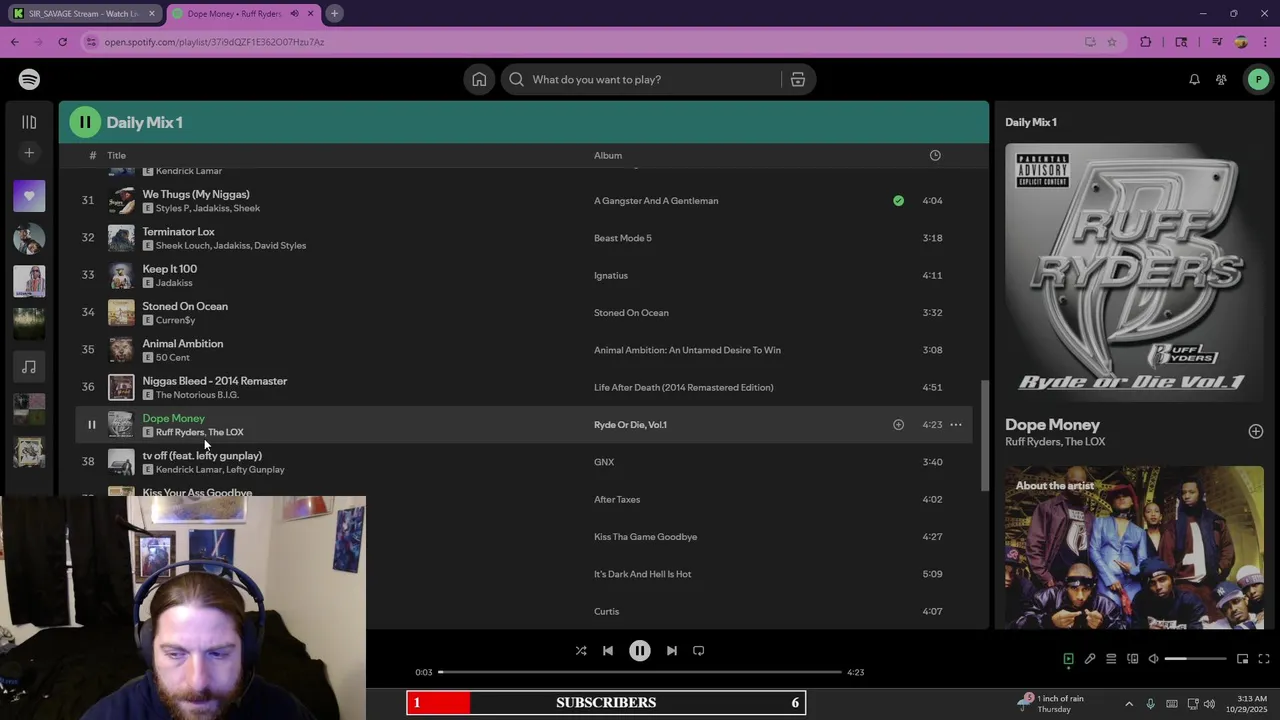The height and width of the screenshot is (720, 1280).
Task: Open the profile avatar P menu
Action: tap(1258, 79)
